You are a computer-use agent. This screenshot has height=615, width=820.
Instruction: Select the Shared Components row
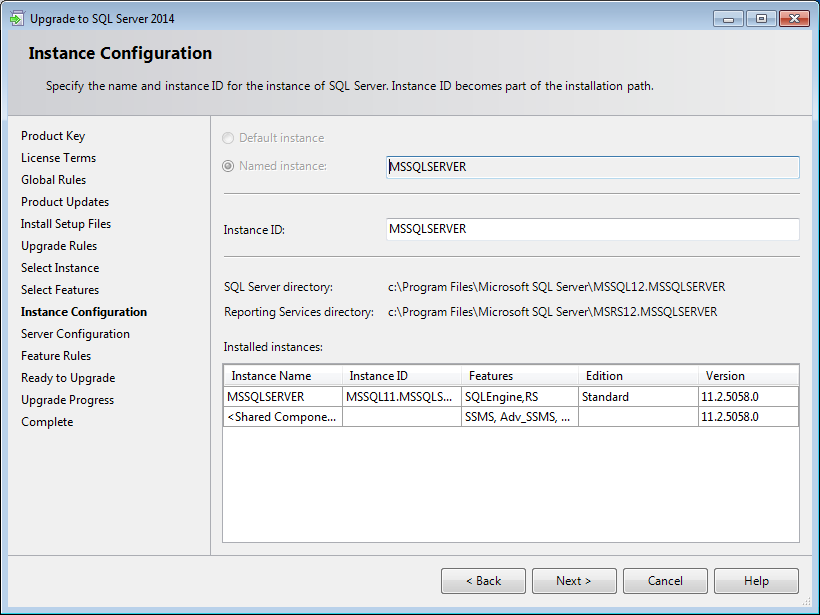(x=511, y=417)
